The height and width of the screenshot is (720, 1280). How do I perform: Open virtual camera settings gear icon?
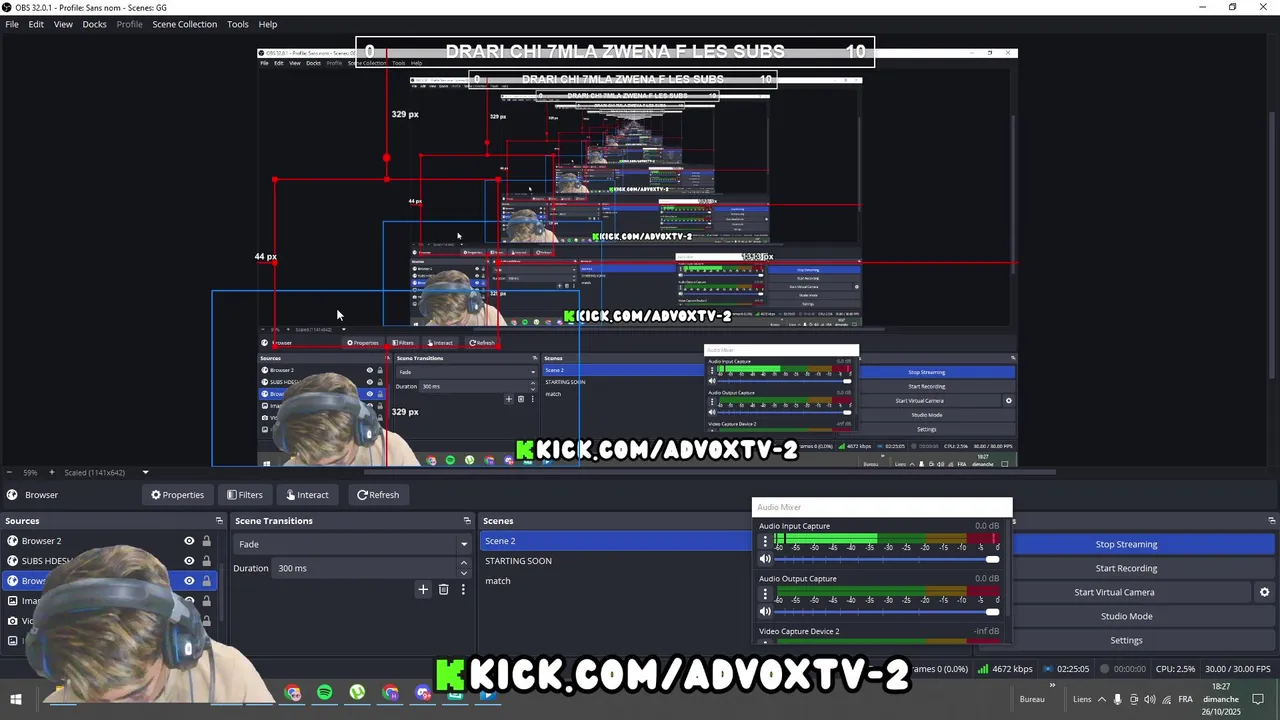[1264, 592]
